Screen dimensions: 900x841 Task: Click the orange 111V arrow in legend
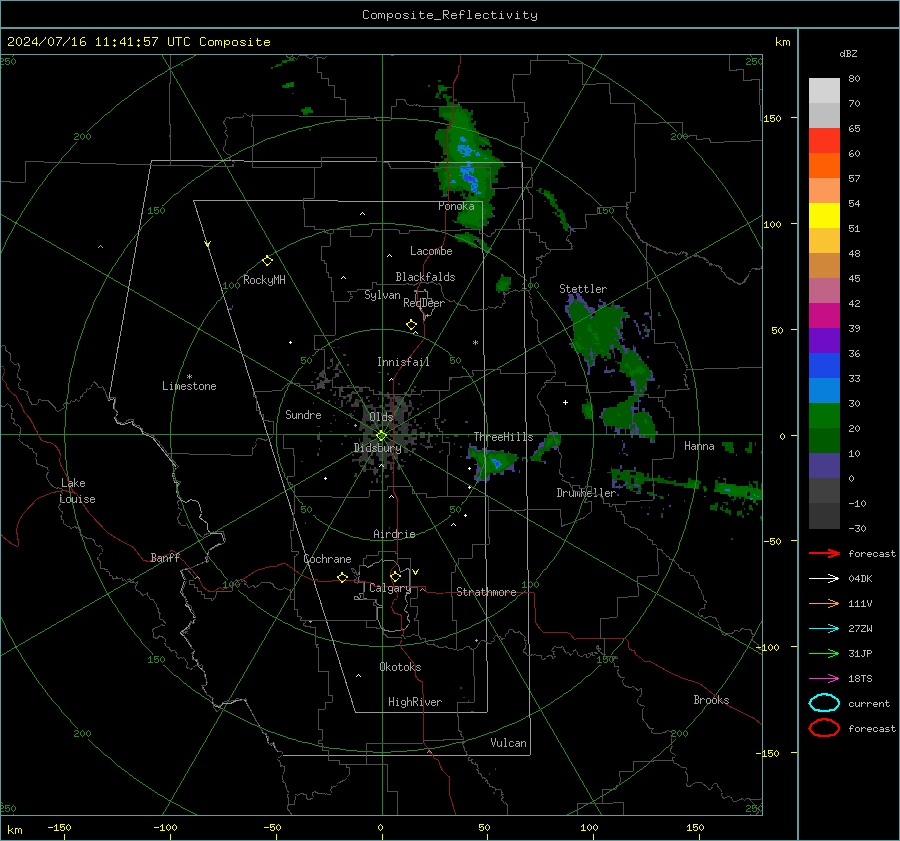pos(824,603)
